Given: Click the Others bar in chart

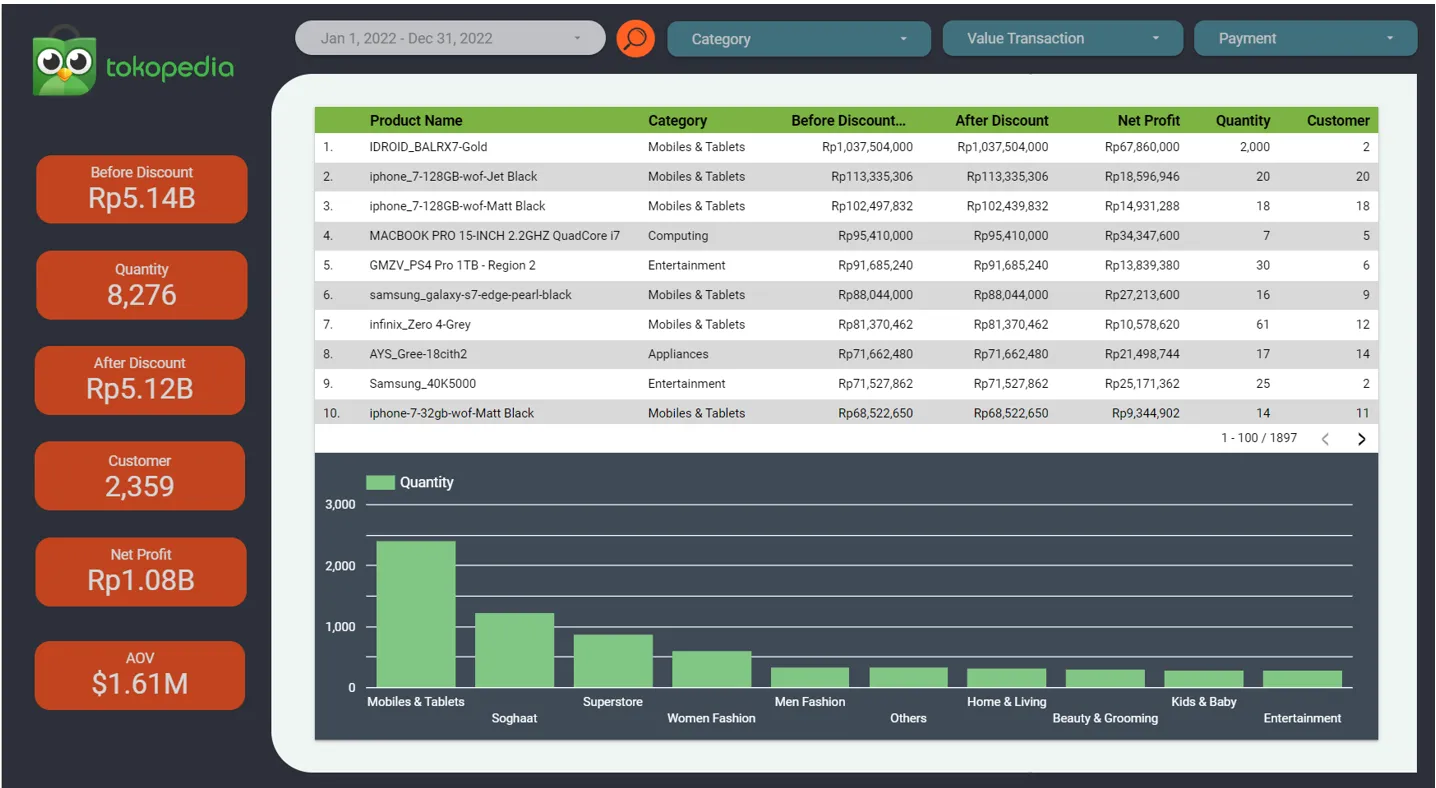Looking at the screenshot, I should pyautogui.click(x=908, y=678).
